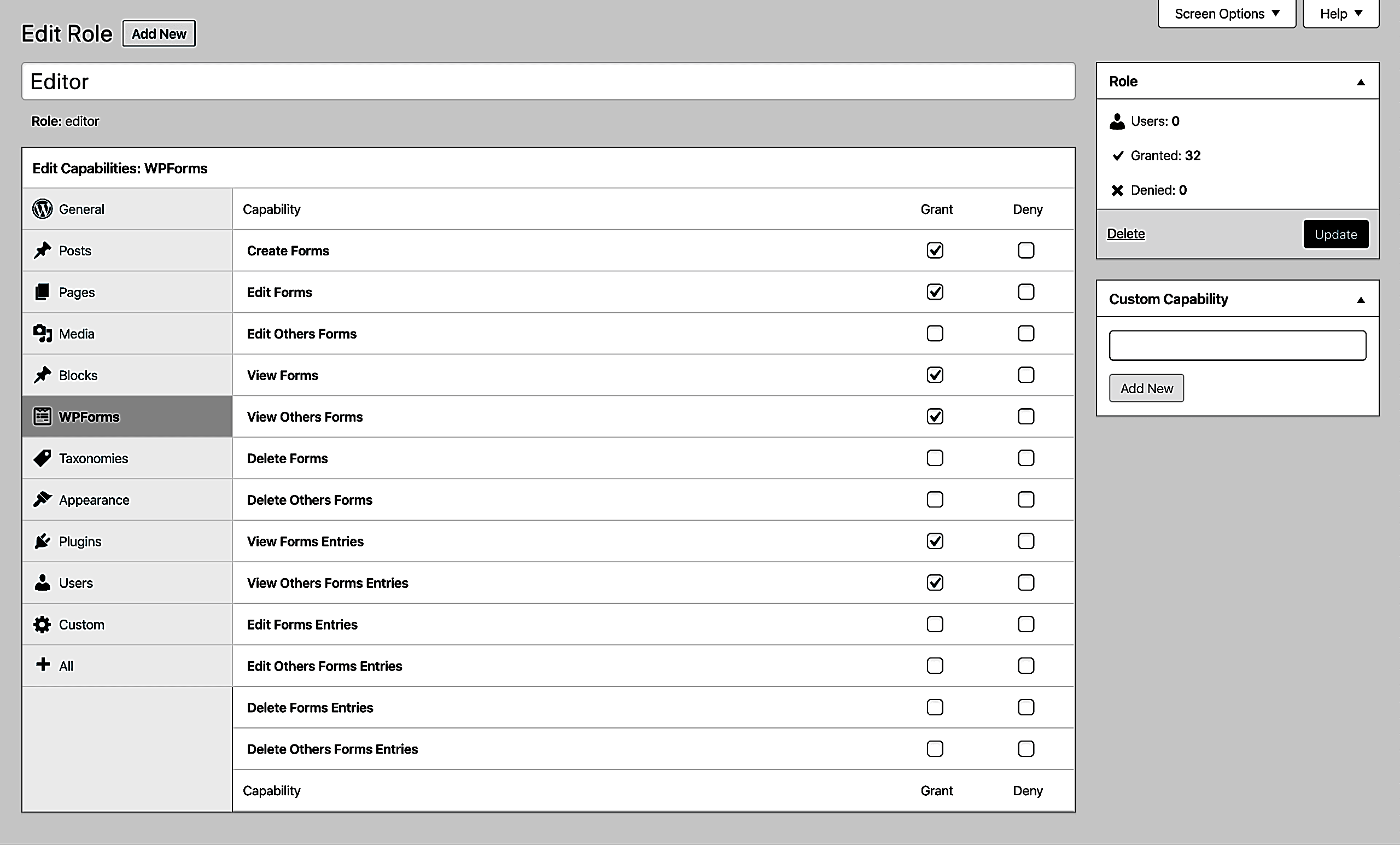Click the gear icon beside Custom
Screen dimensions: 1400x845
click(42, 625)
